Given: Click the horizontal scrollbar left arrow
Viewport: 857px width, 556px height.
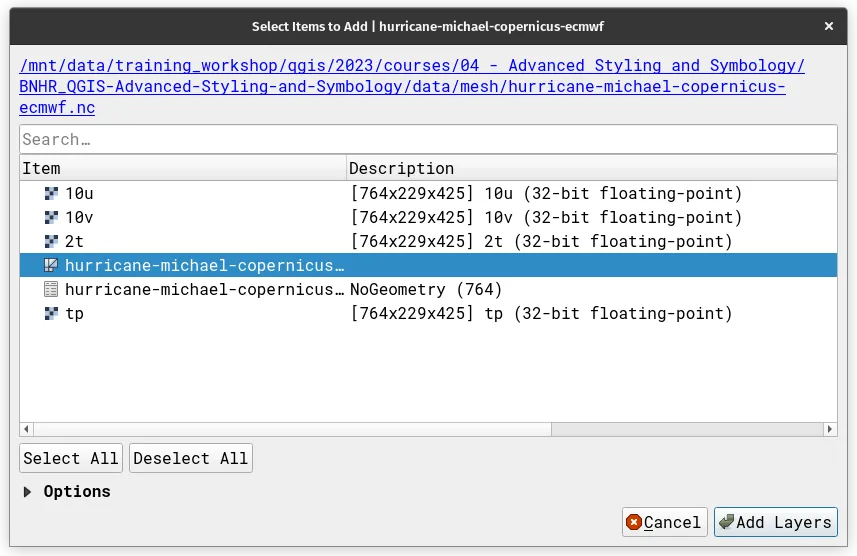Looking at the screenshot, I should pyautogui.click(x=26, y=429).
